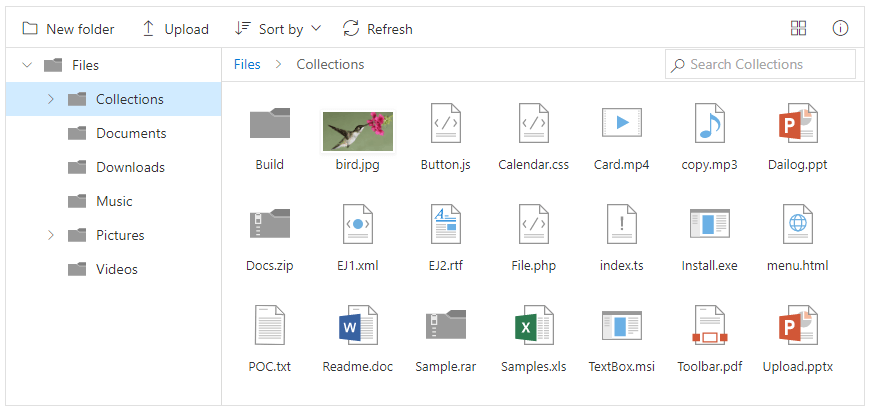Select the Docs.zip archive icon
The image size is (872, 412).
pos(269,225)
